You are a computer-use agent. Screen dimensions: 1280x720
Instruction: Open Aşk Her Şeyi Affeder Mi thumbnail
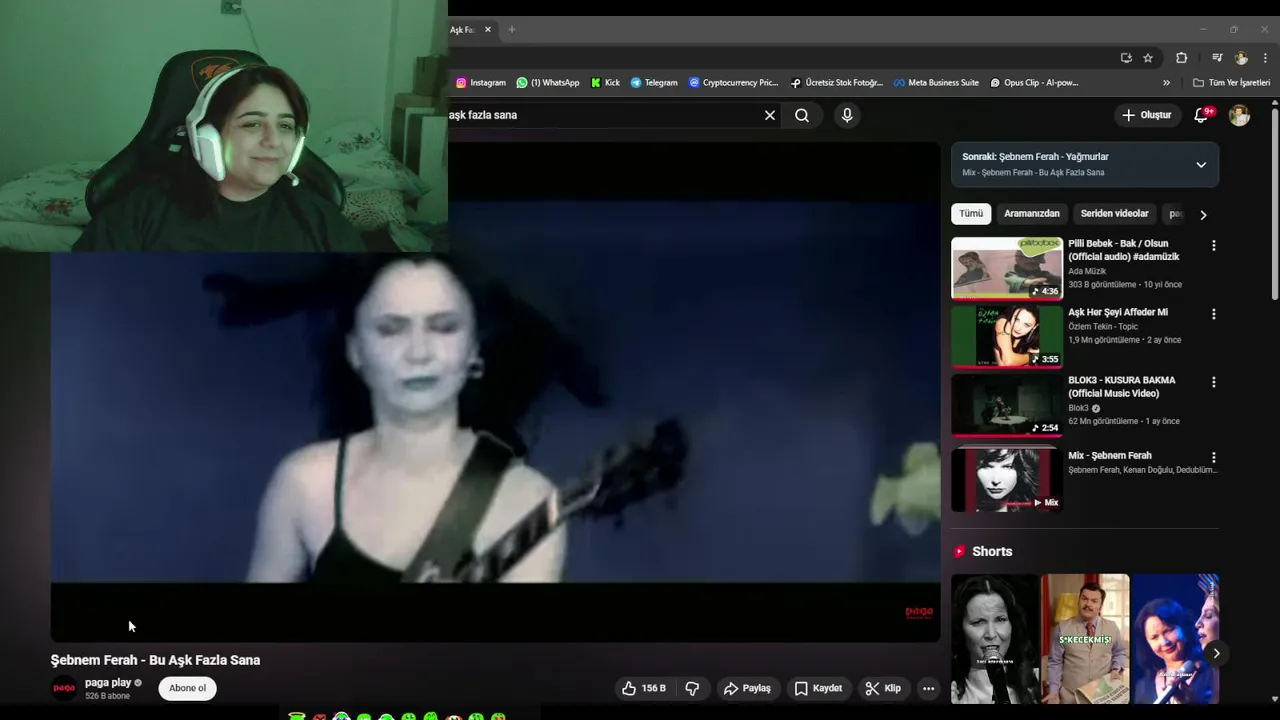click(1007, 337)
